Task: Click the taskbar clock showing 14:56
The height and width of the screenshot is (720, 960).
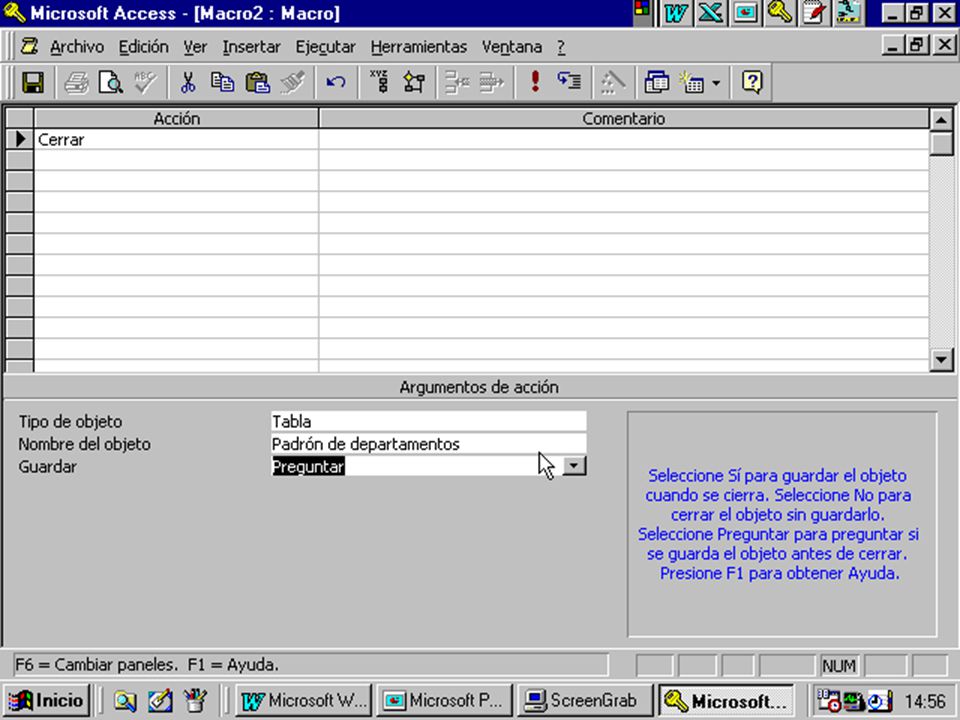Action: (x=925, y=701)
